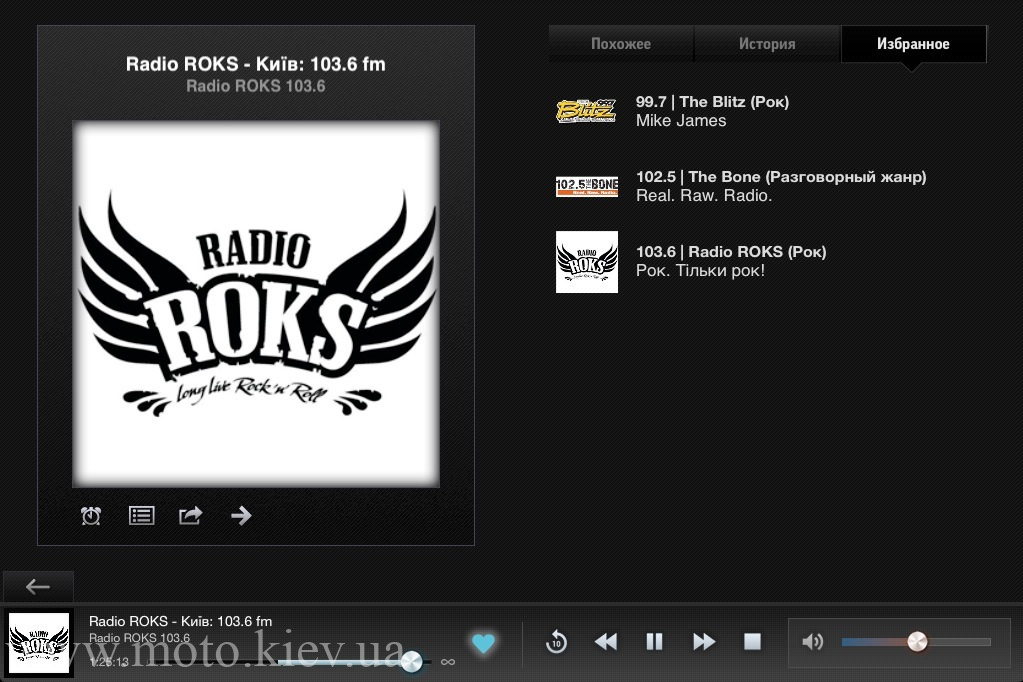The width and height of the screenshot is (1023, 682).
Task: Pause playback with the pause button
Action: click(654, 642)
